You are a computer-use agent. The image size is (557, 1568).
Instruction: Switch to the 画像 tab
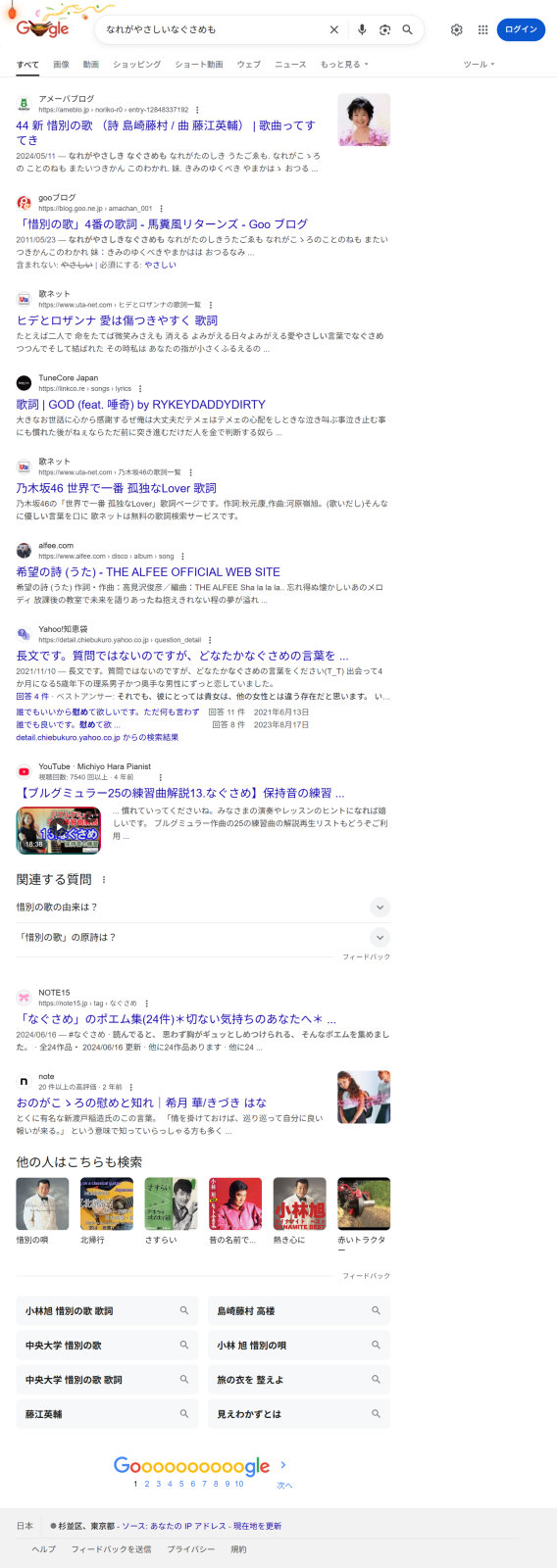pos(61,64)
